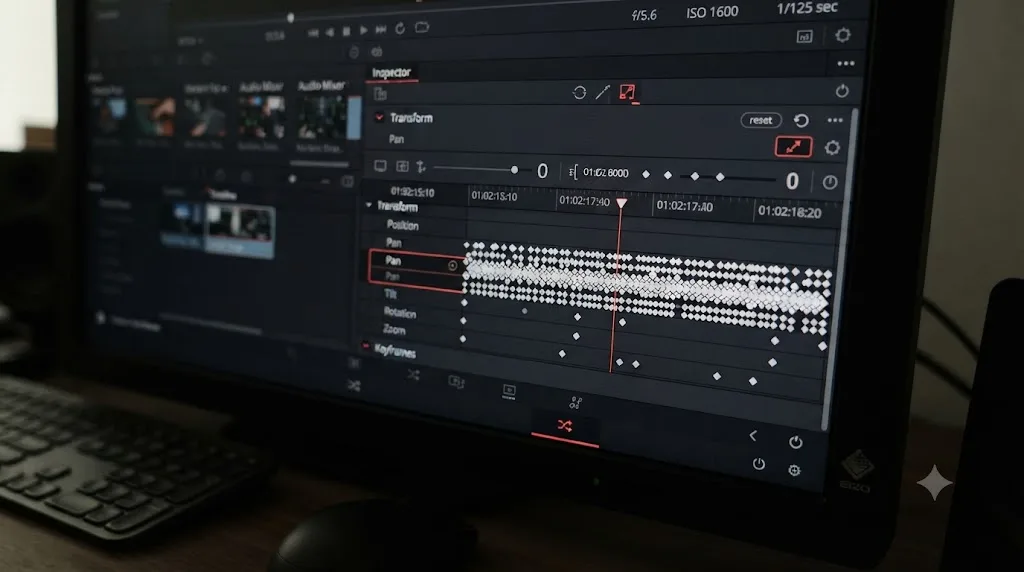Click the diagonal pen icon in Inspector toolbar
Image resolution: width=1024 pixels, height=572 pixels.
coord(602,93)
